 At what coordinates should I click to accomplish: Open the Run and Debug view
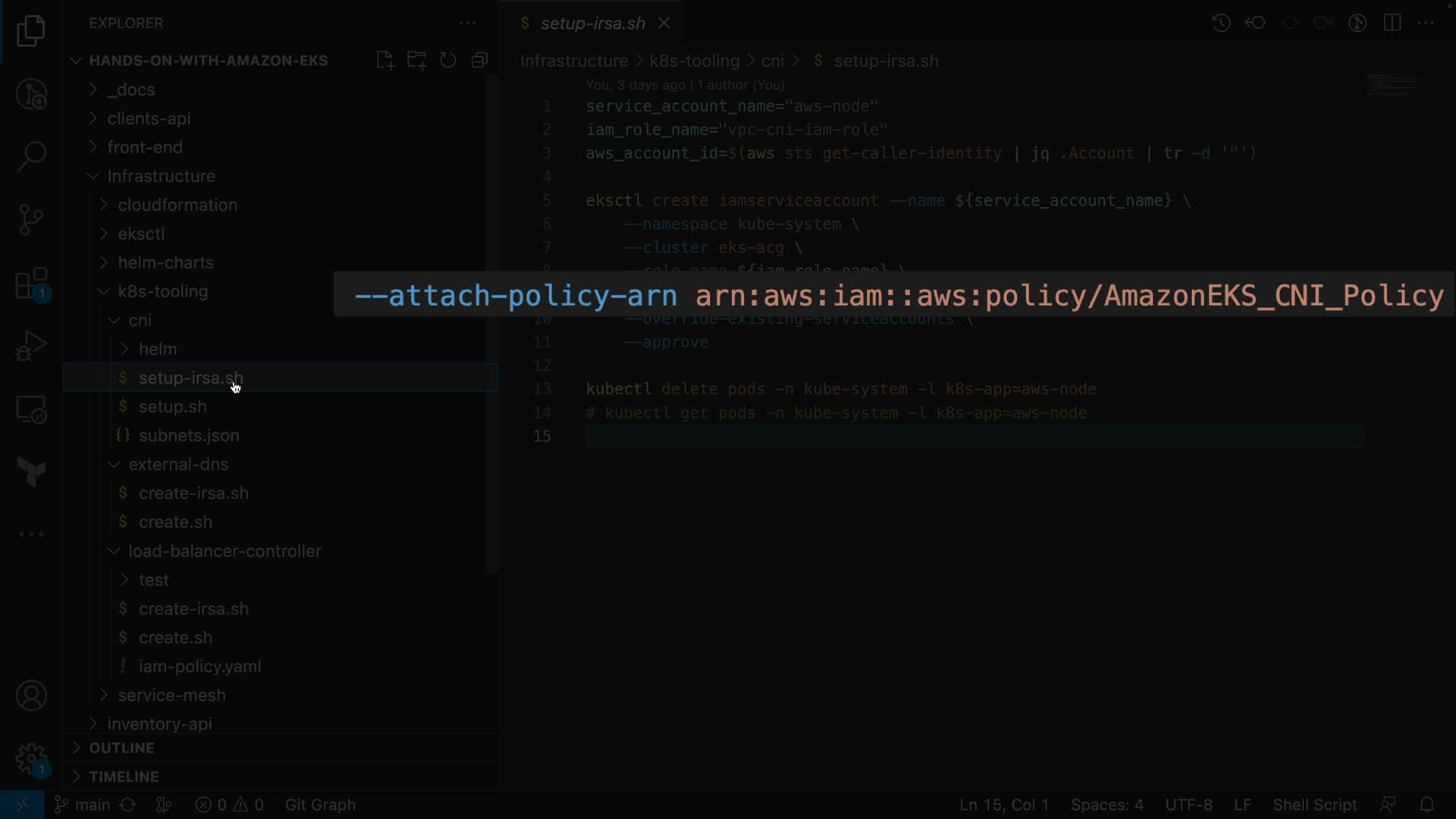click(x=31, y=347)
